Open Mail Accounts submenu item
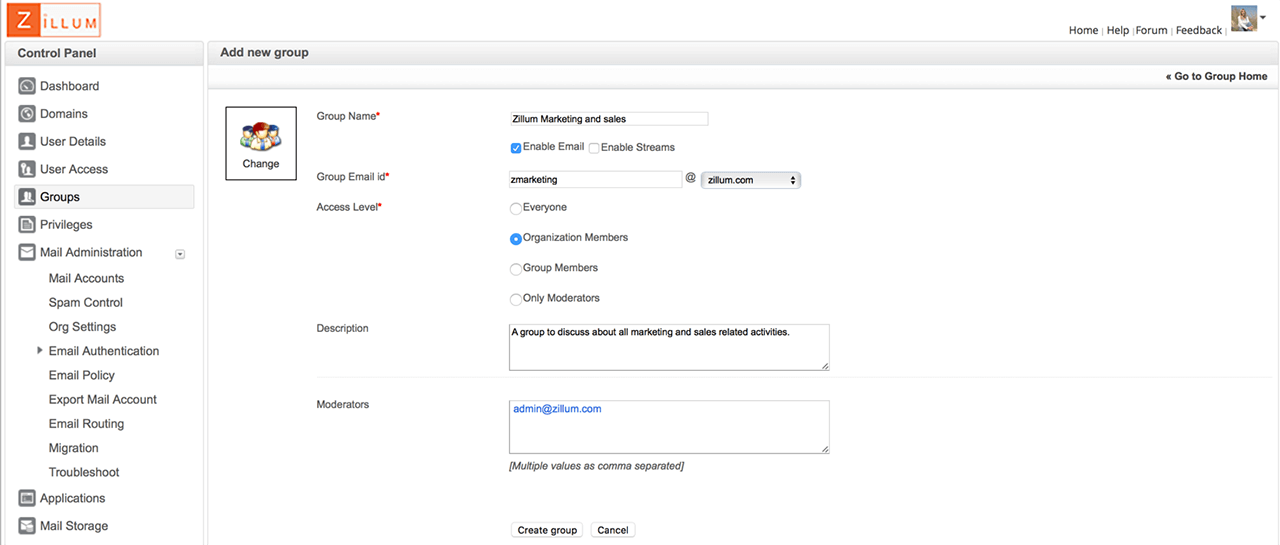Screen dimensions: 1280x545 point(86,279)
